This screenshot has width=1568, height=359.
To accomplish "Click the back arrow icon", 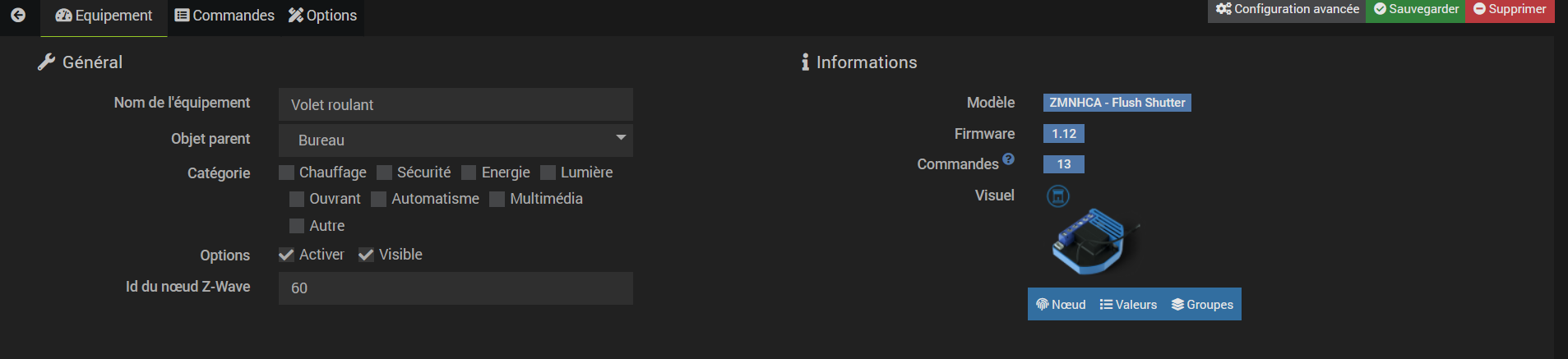I will (x=18, y=15).
